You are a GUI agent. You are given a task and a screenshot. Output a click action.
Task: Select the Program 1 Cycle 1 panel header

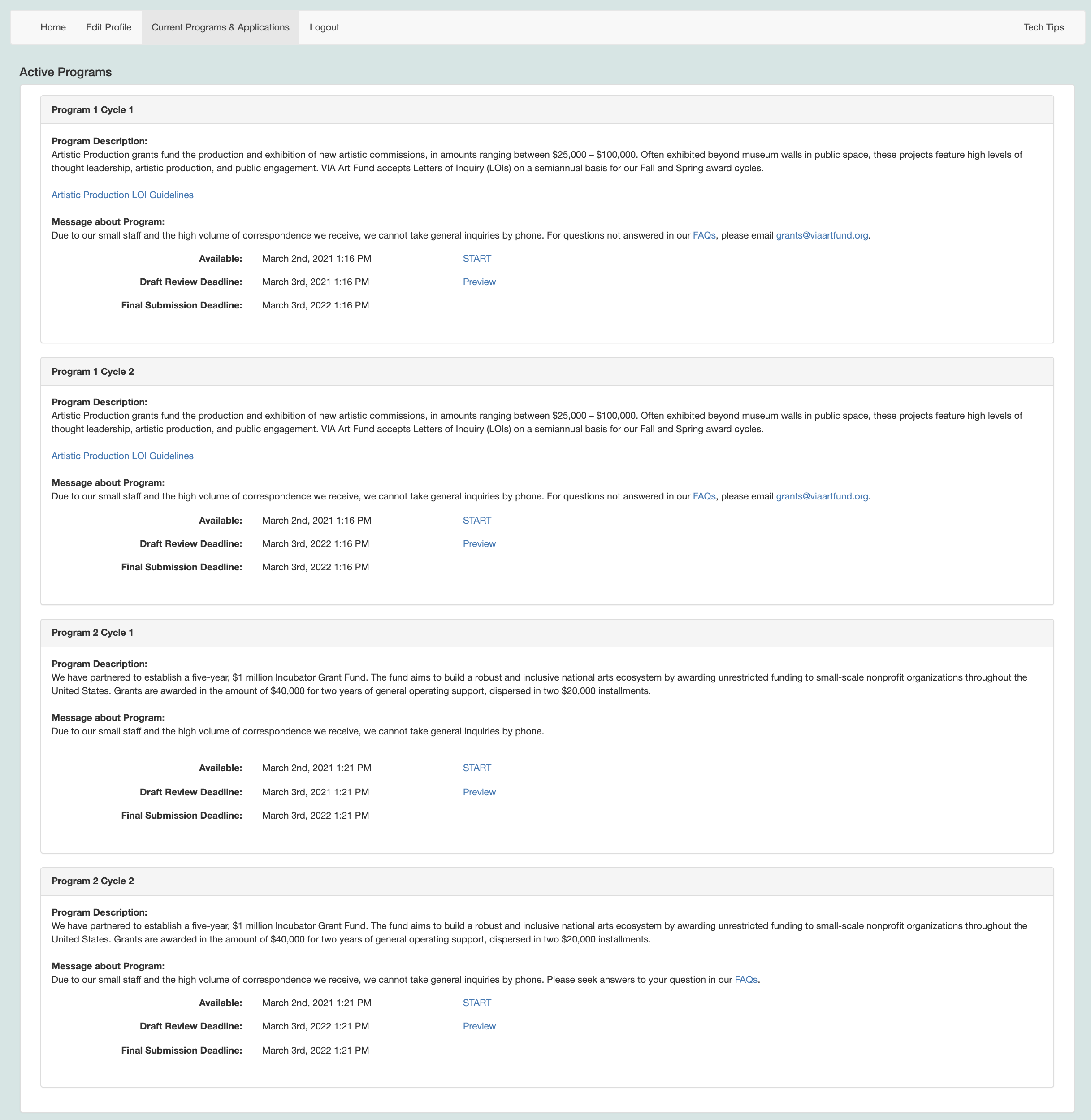click(547, 110)
